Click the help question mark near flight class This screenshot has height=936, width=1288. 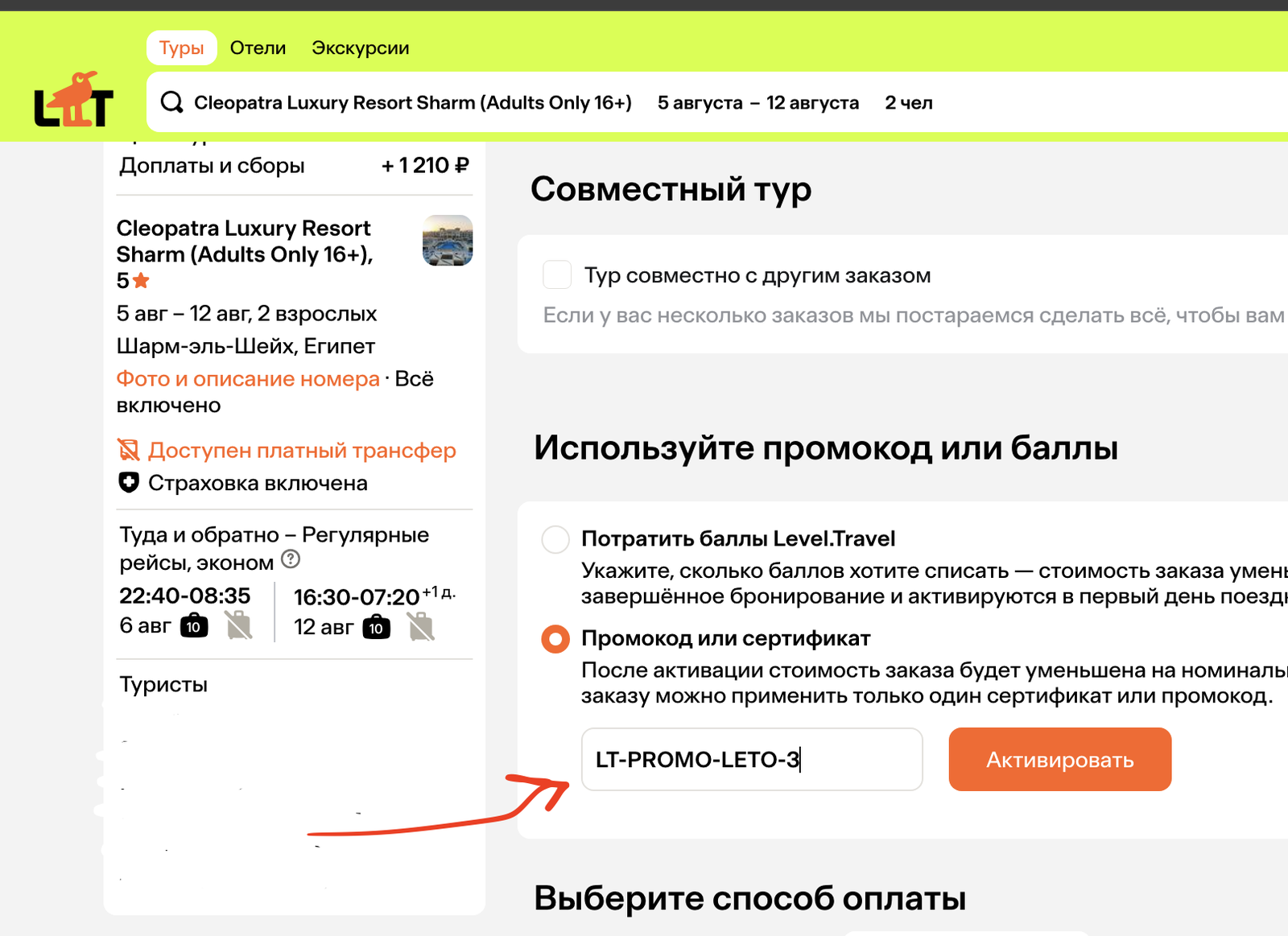[x=291, y=559]
